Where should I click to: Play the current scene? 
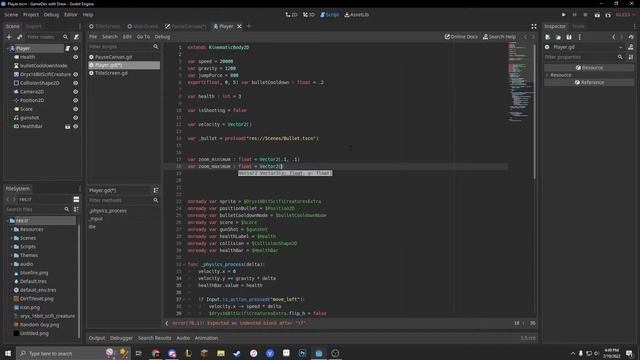click(597, 15)
